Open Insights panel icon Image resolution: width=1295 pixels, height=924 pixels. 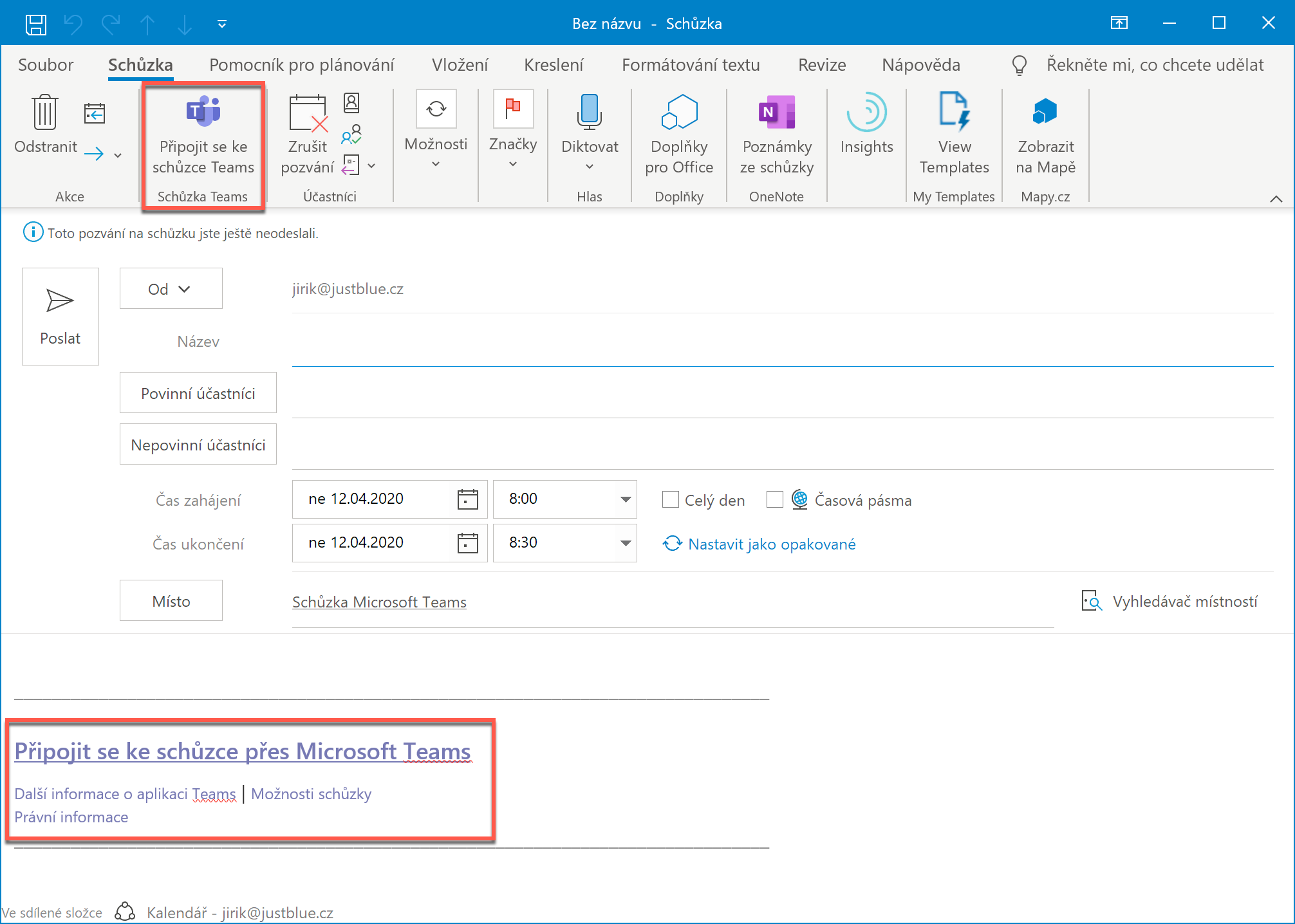tap(866, 113)
